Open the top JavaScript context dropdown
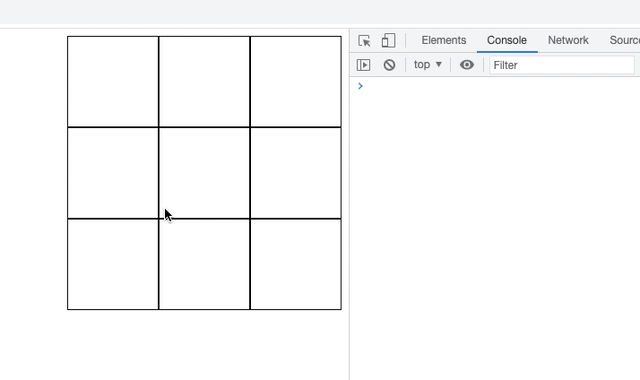Image resolution: width=640 pixels, height=380 pixels. coord(428,65)
